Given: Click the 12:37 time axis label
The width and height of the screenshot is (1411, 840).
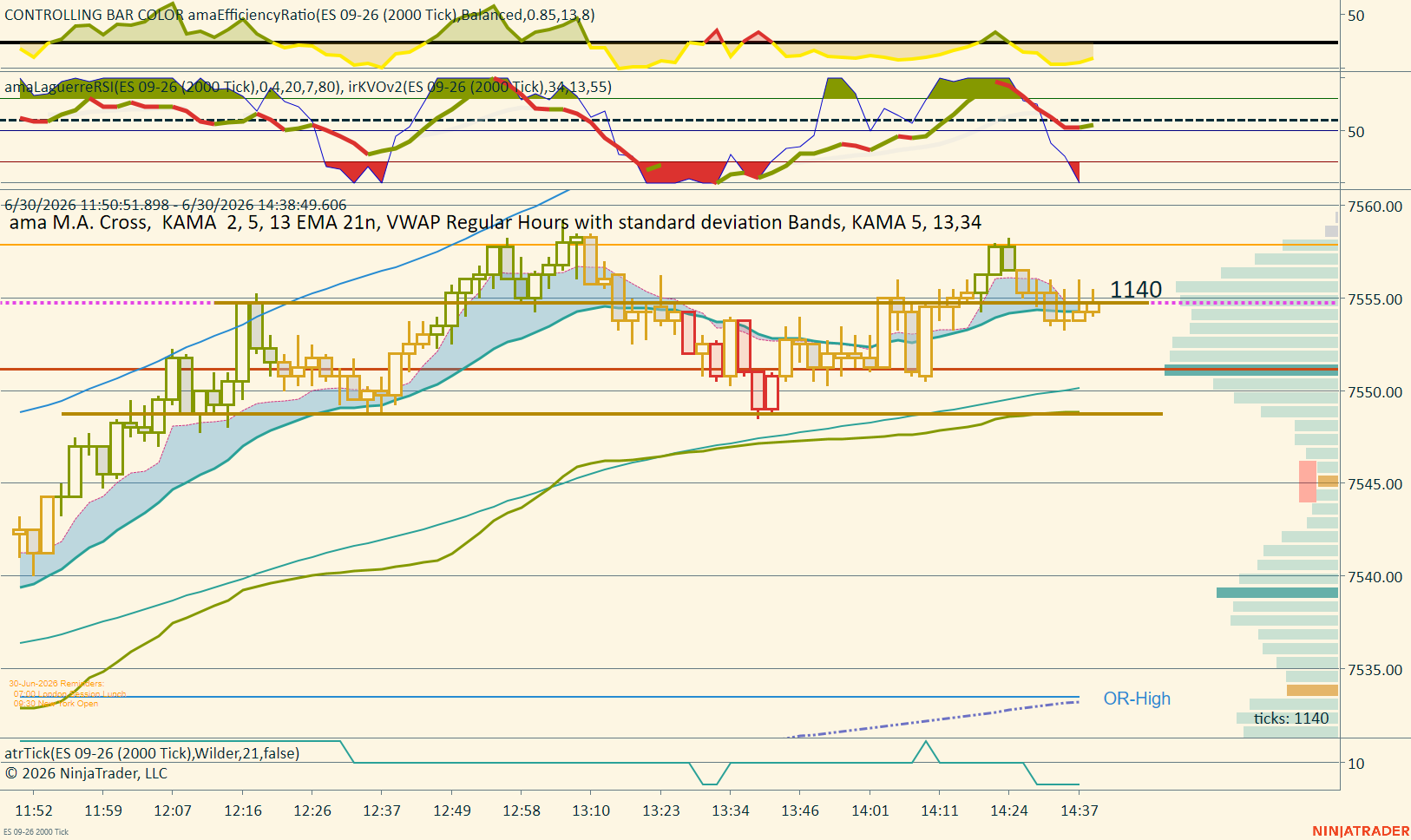Looking at the screenshot, I should [382, 810].
